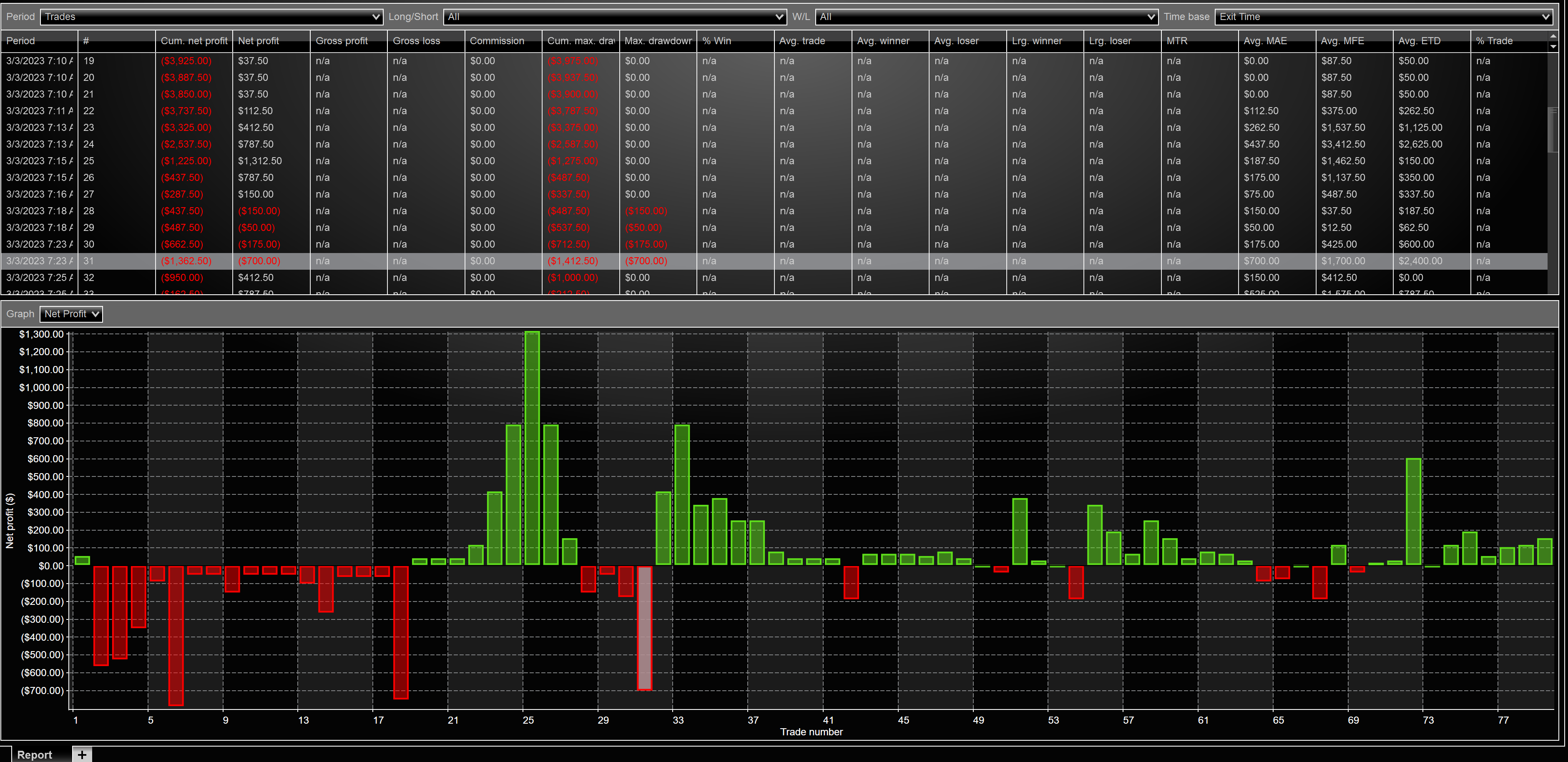The height and width of the screenshot is (762, 1568).
Task: Click the Lrg. winner column header
Action: 1045,41
